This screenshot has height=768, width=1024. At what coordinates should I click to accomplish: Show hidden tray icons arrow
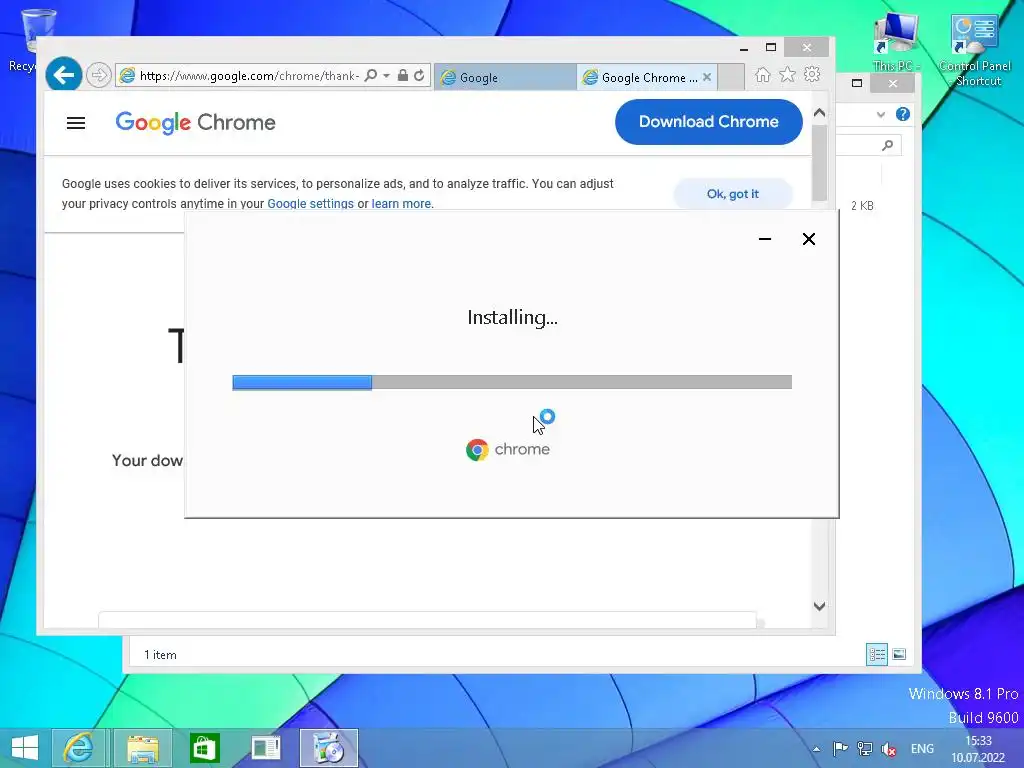pos(816,749)
